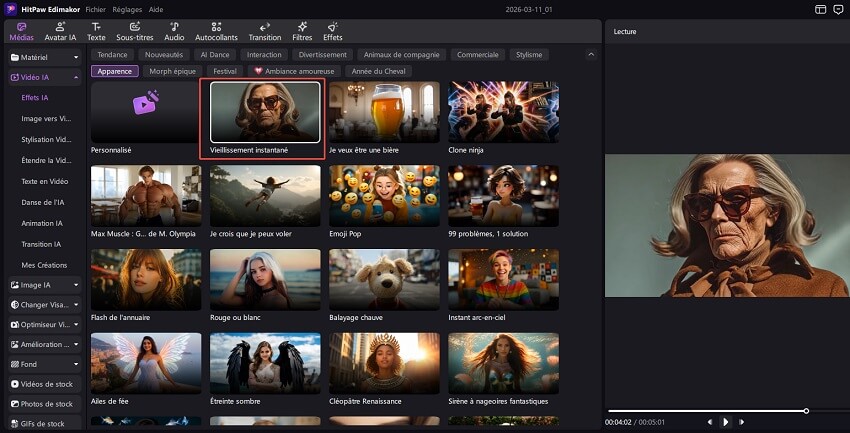Screen dimensions: 850x433
Task: Open Danse de l'IA in sidebar
Action: [42, 202]
